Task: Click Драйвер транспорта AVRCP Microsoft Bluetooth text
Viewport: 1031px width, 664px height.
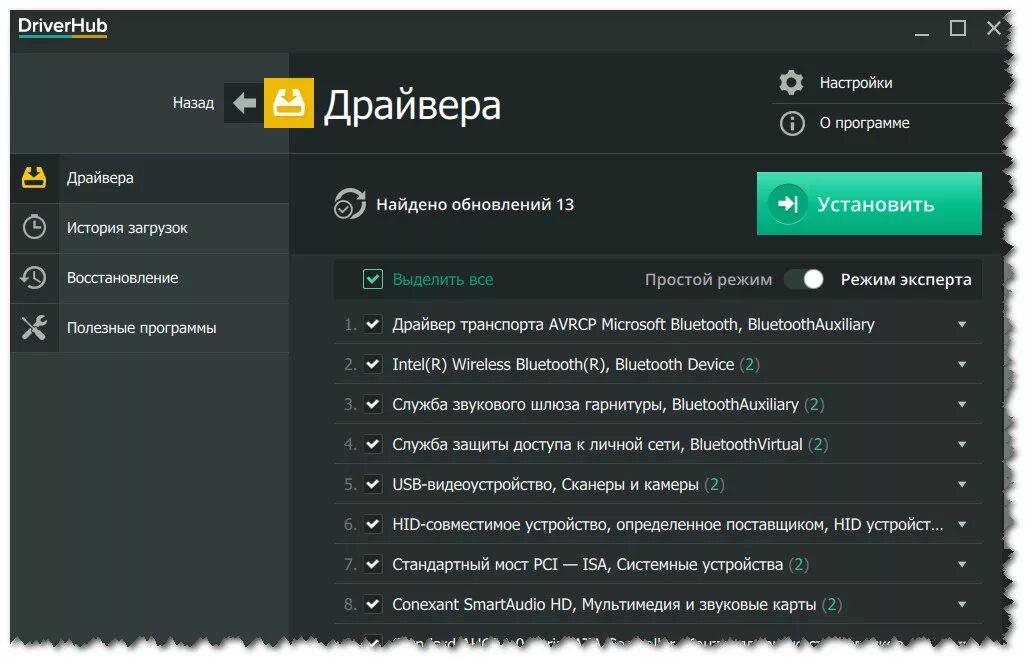Action: point(633,324)
